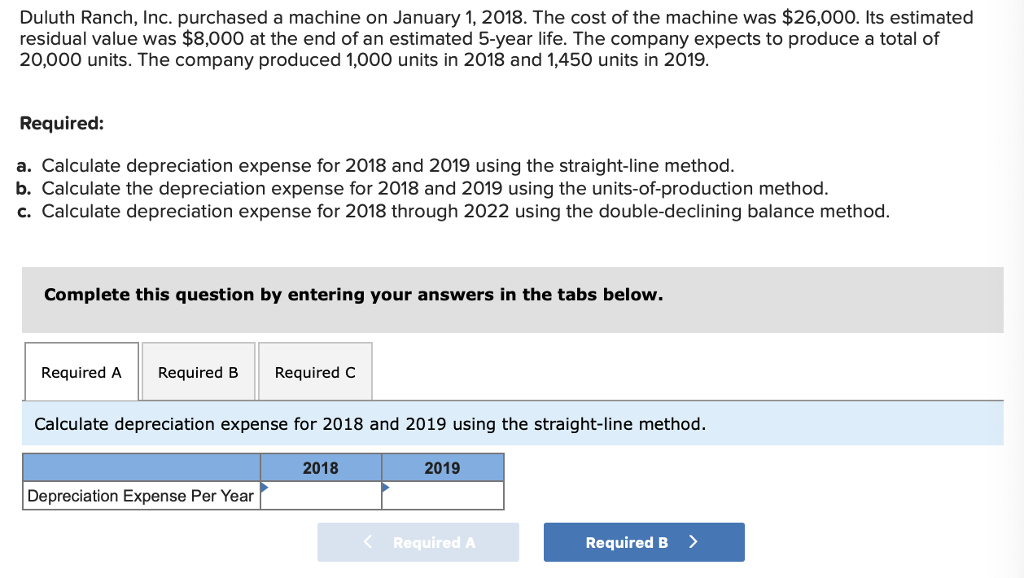The width and height of the screenshot is (1024, 578).
Task: Click the Depreciation Expense Per Year row label
Action: tap(141, 496)
